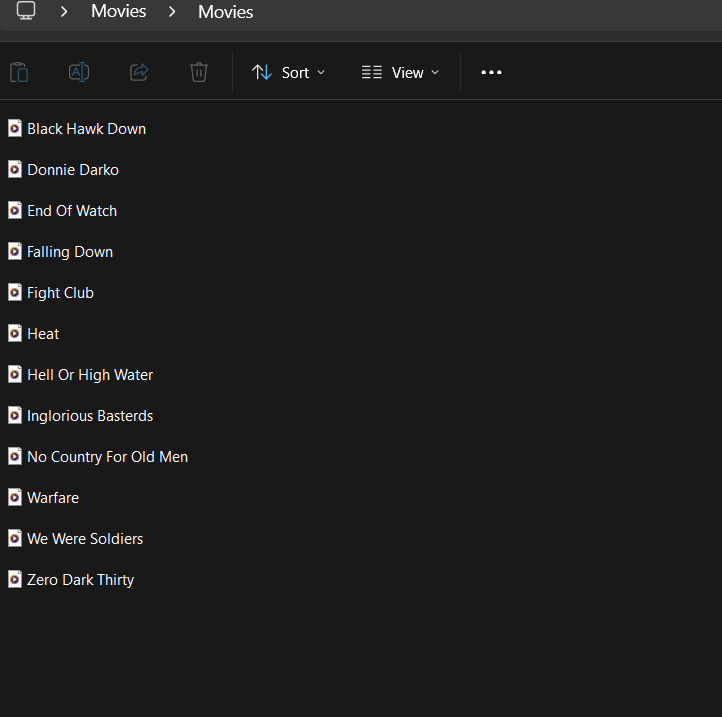Select the End Of Watch file
722x717 pixels.
coord(63,211)
